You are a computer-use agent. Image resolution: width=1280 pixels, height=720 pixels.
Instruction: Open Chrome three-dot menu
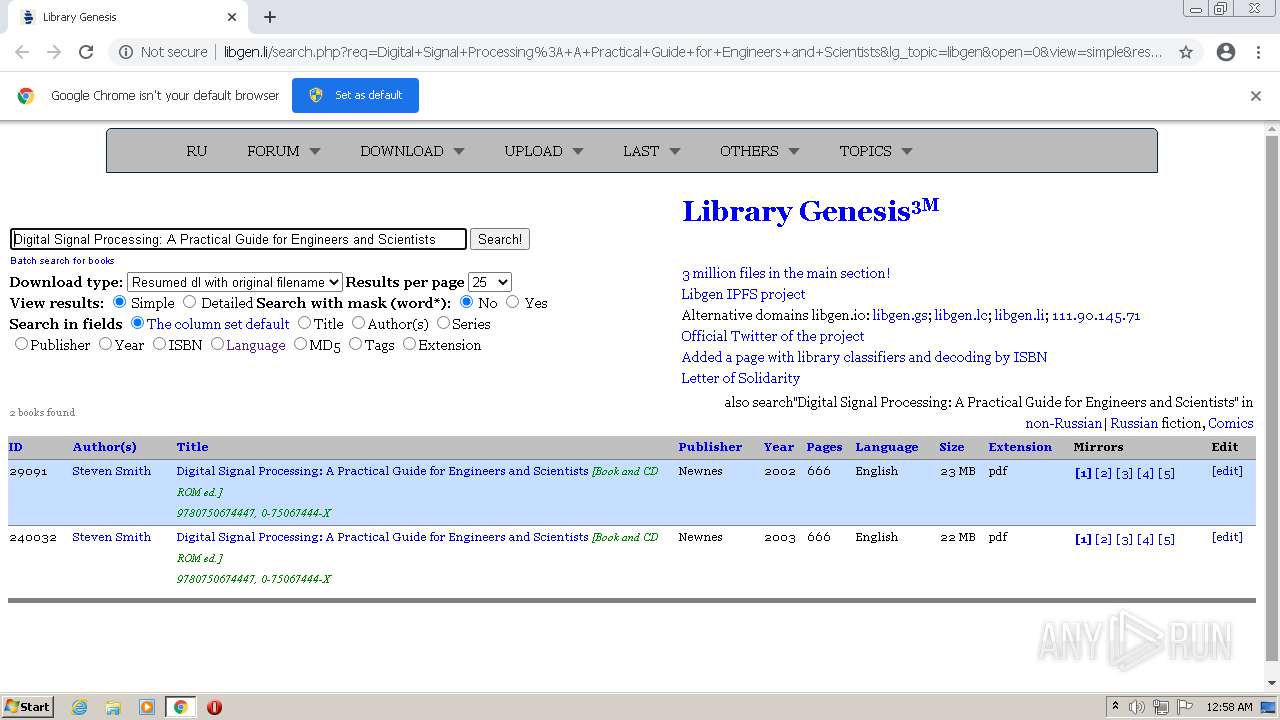1258,52
